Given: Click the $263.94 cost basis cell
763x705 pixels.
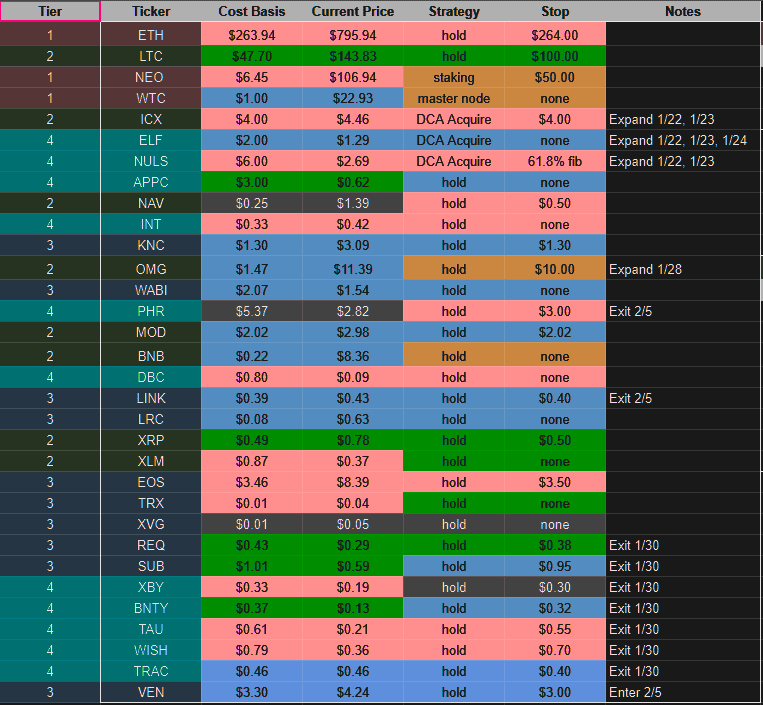Looking at the screenshot, I should 252,35.
